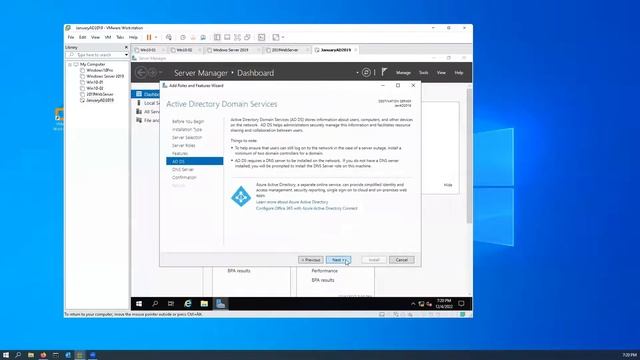Click Server Manager notifications flag icon
Screen dimensions: 640x360
point(384,72)
